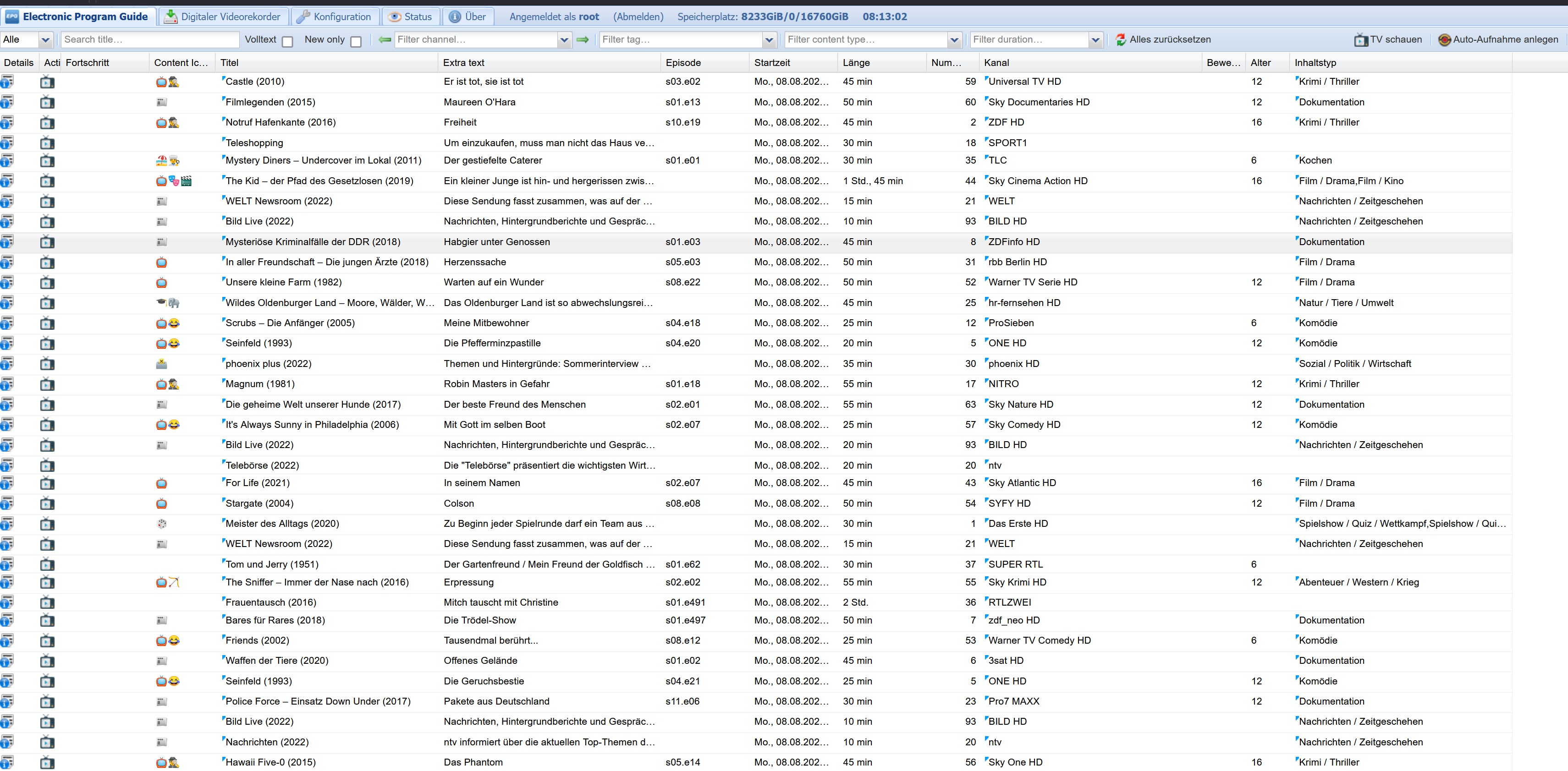1568x771 pixels.
Task: Click title For Life (2021)
Action: click(258, 482)
